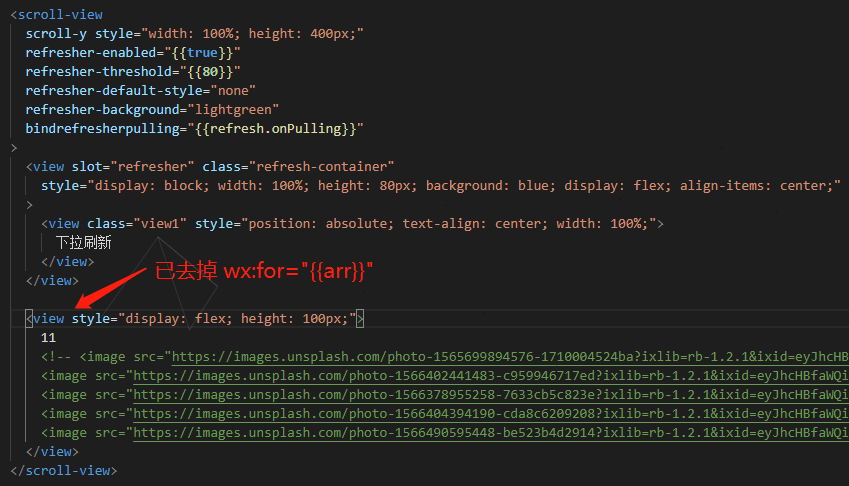Click the view class="view1" line
Image resolution: width=849 pixels, height=486 pixels.
point(352,224)
